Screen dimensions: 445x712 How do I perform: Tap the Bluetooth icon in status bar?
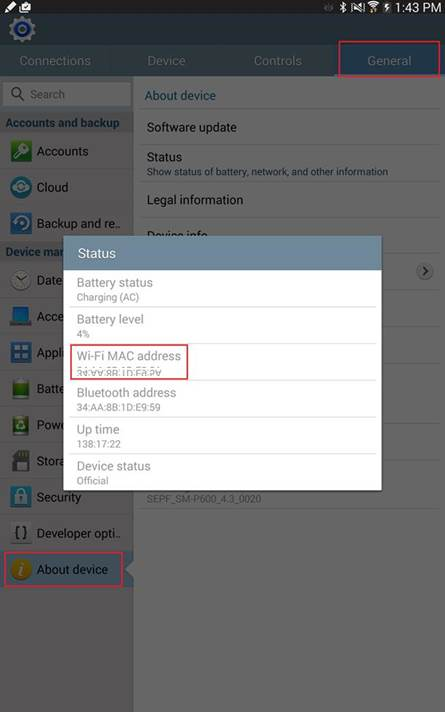click(x=343, y=7)
